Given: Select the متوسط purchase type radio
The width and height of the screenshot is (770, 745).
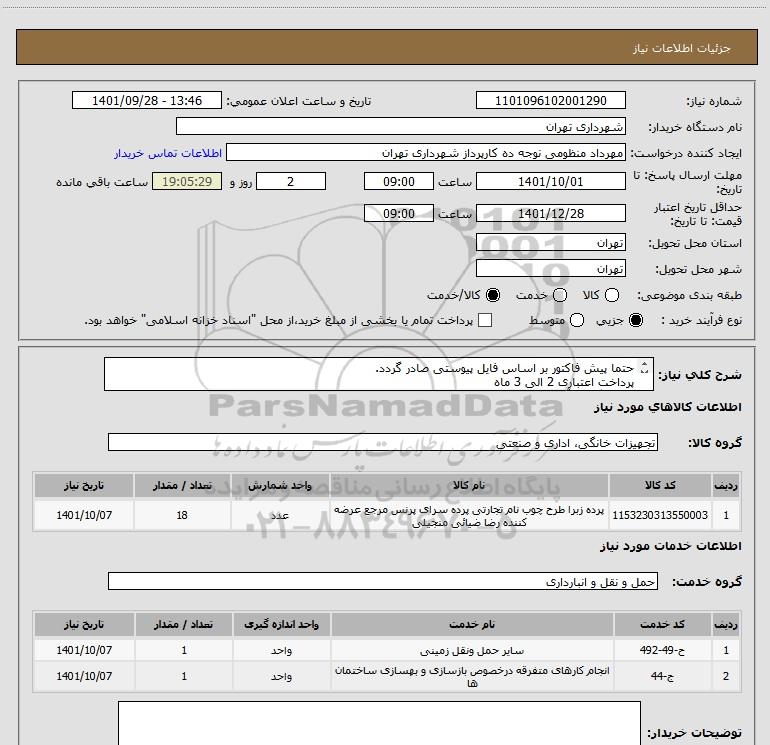Looking at the screenshot, I should click(577, 321).
